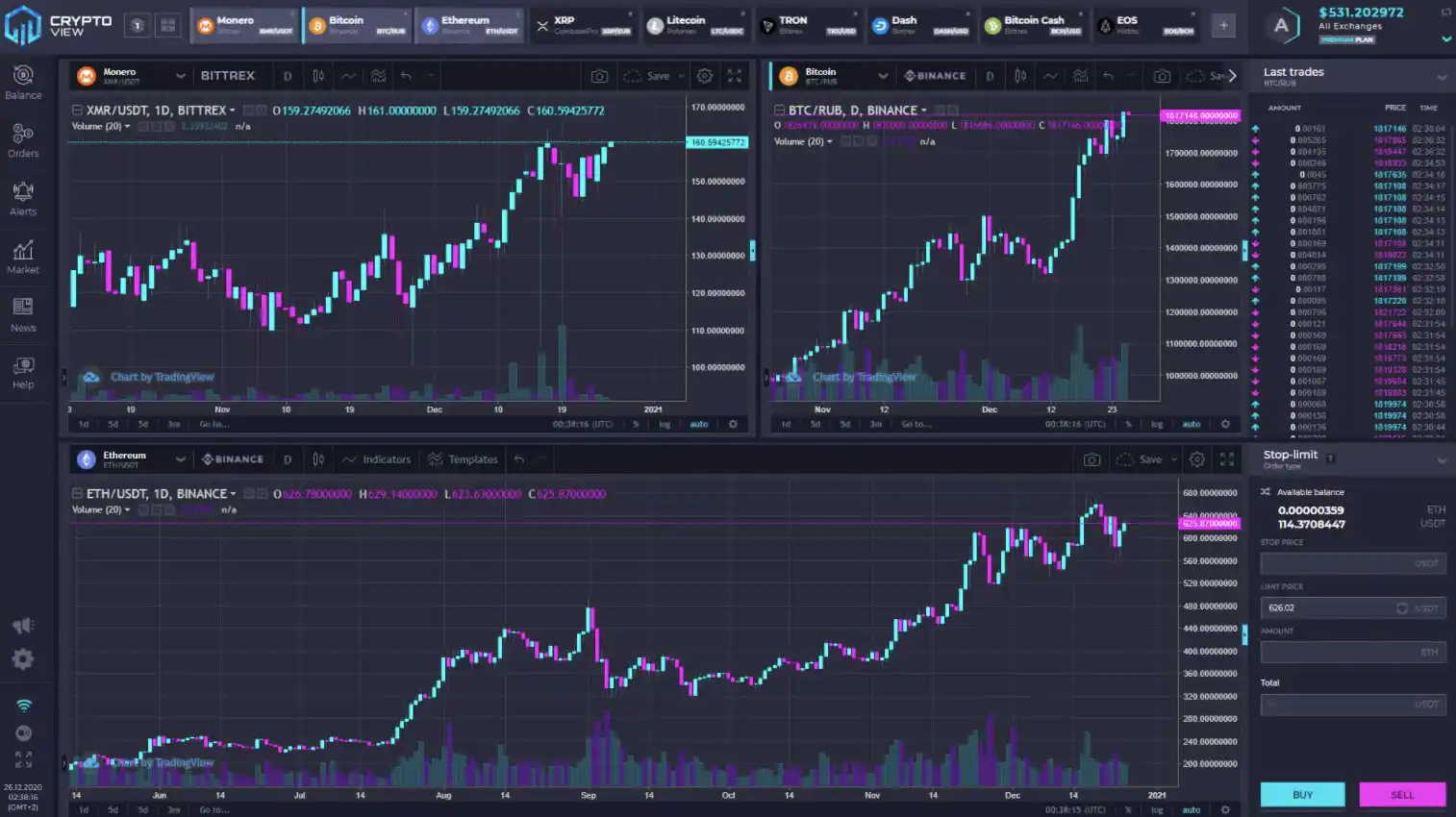
Task: Open bottom axis settings gear of Ethereum chart
Action: pyautogui.click(x=1225, y=809)
